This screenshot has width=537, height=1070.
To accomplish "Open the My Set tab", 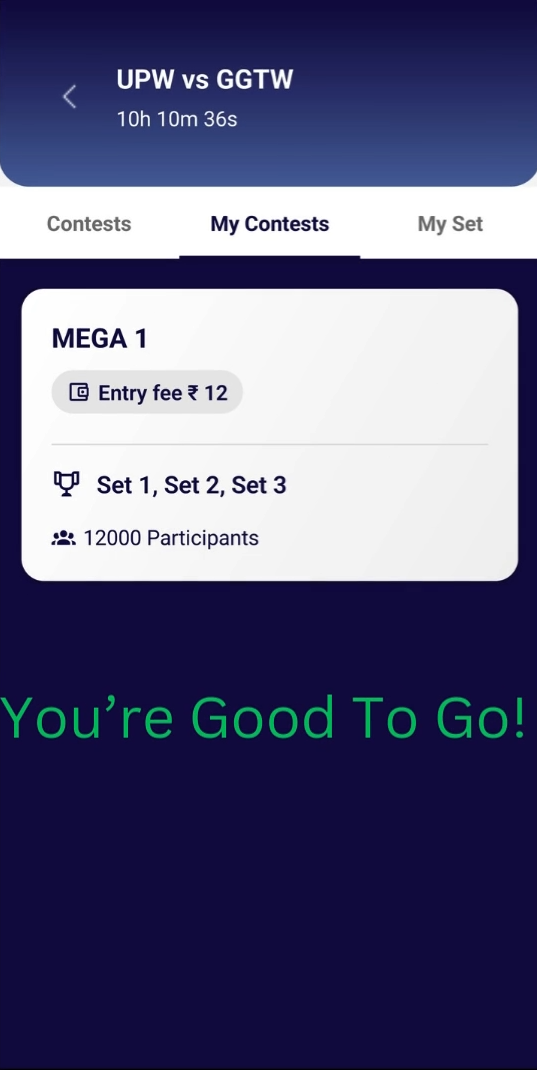I will tap(450, 224).
